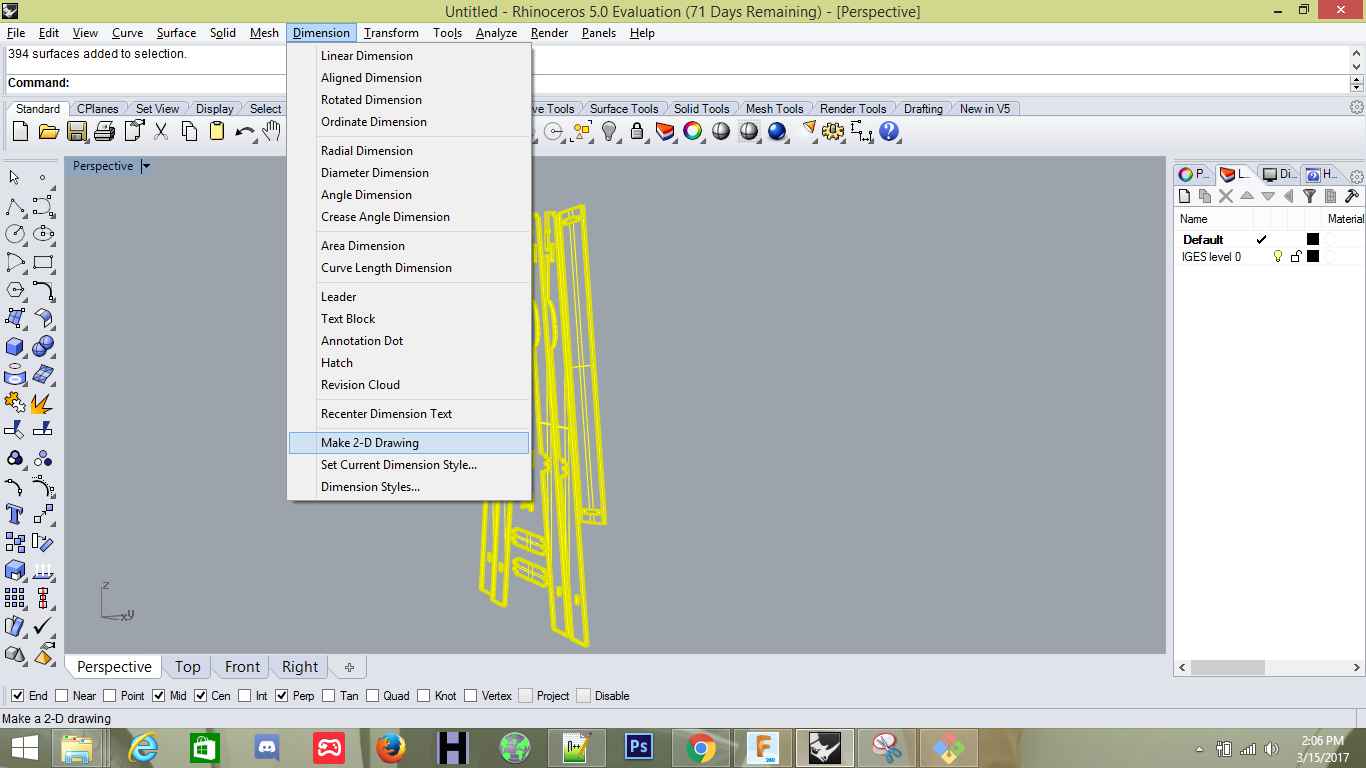Click the hammer Tools icon in Layers panel
This screenshot has height=768, width=1366.
pos(1352,196)
